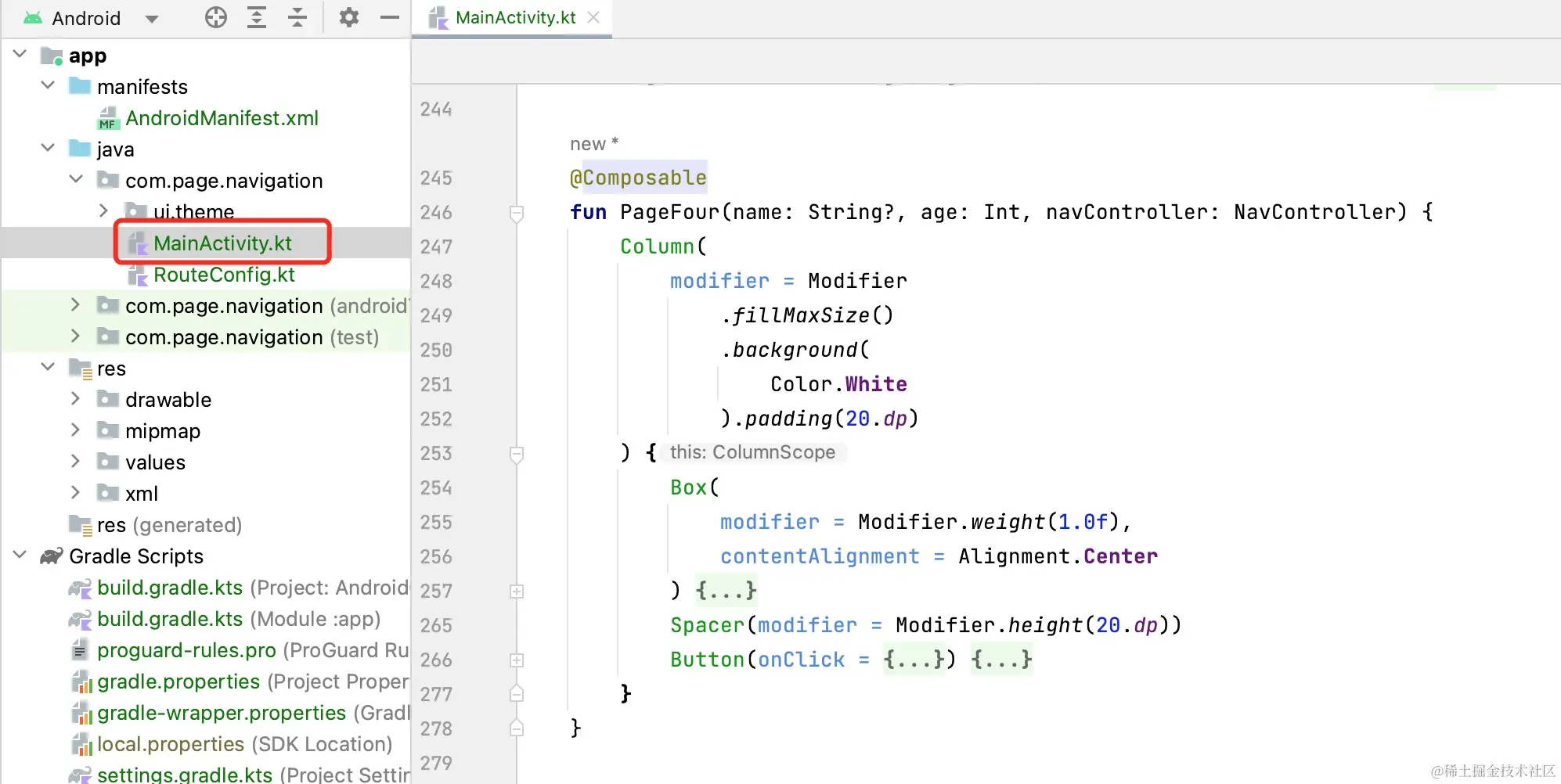Click the drawable folder icon
This screenshot has height=784, width=1561.
click(108, 399)
